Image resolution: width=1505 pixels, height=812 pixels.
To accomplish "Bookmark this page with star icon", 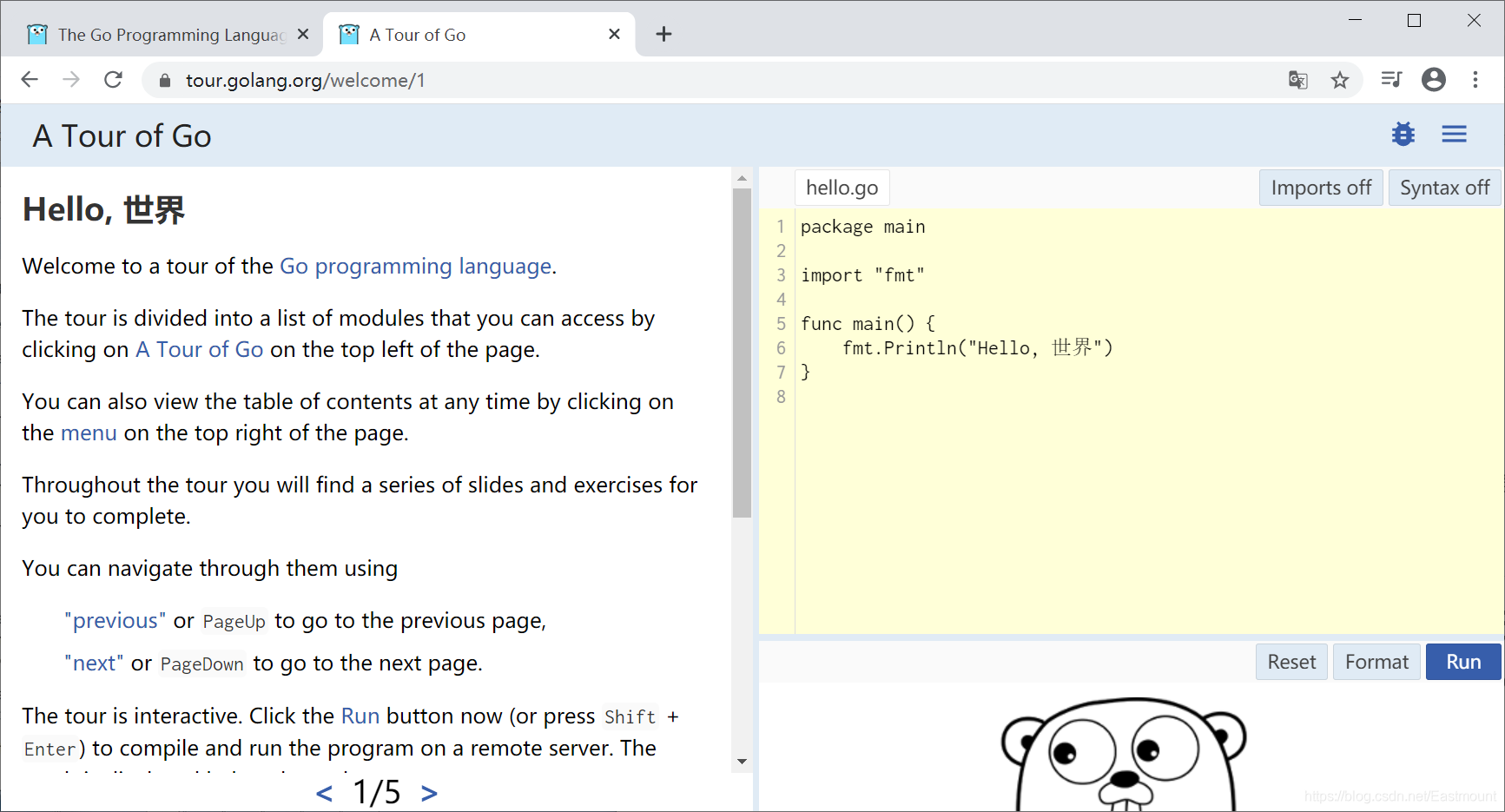I will click(x=1340, y=80).
